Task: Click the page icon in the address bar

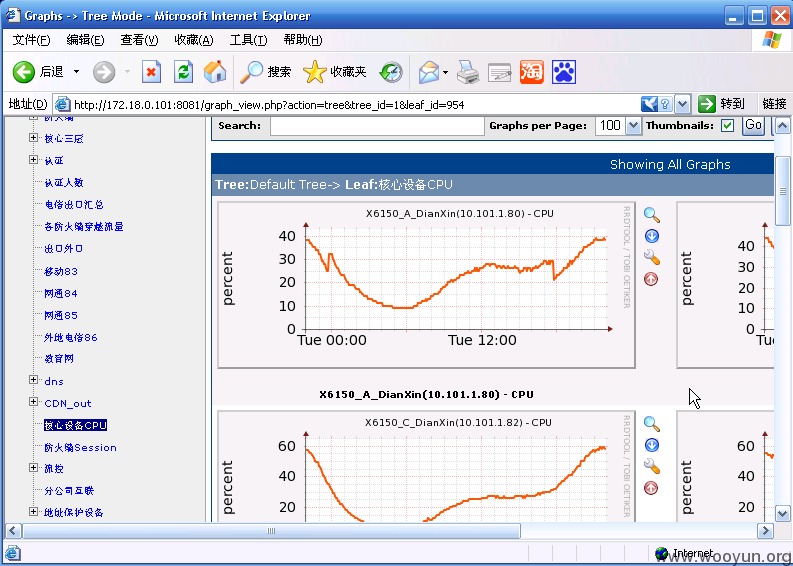Action: coord(62,104)
